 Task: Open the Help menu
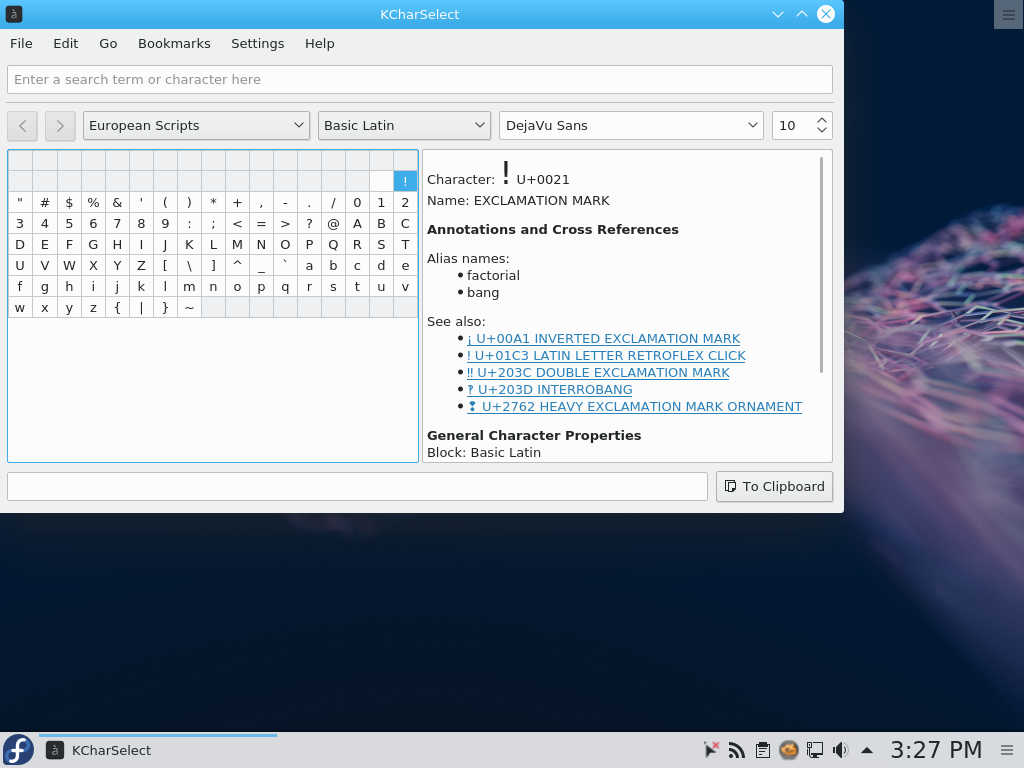(319, 44)
